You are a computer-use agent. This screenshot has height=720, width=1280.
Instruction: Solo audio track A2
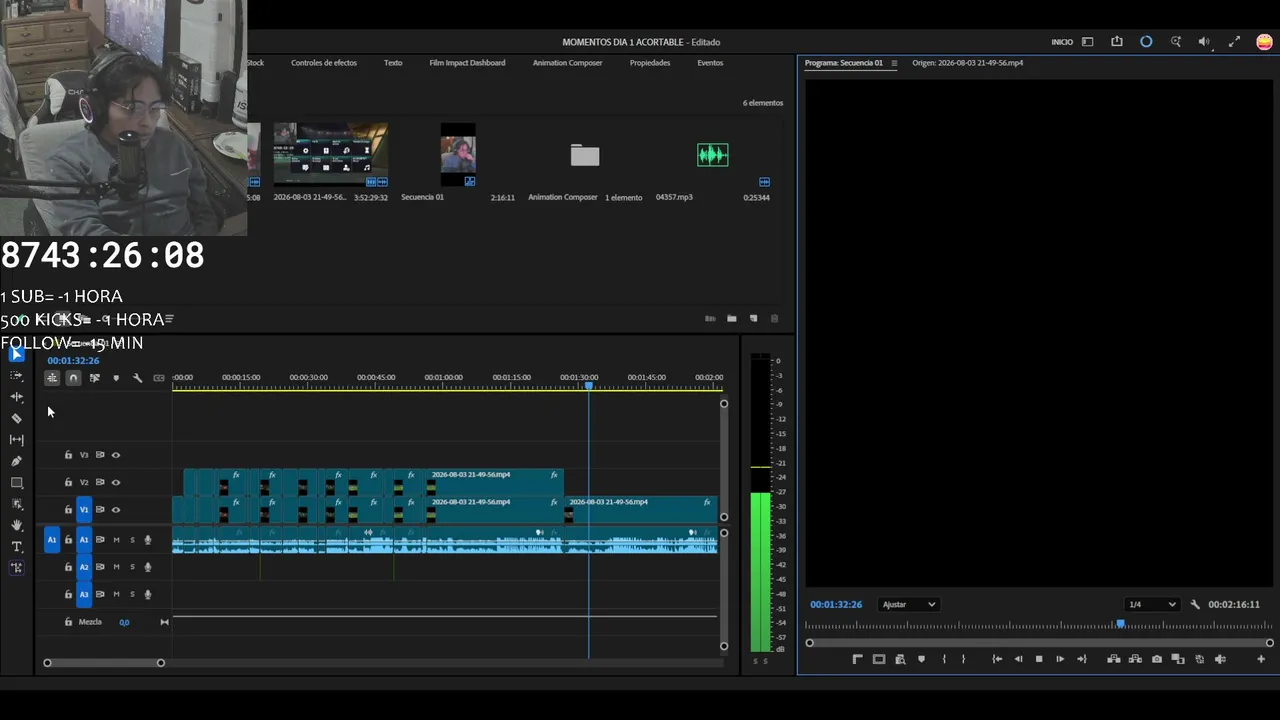pyautogui.click(x=132, y=567)
